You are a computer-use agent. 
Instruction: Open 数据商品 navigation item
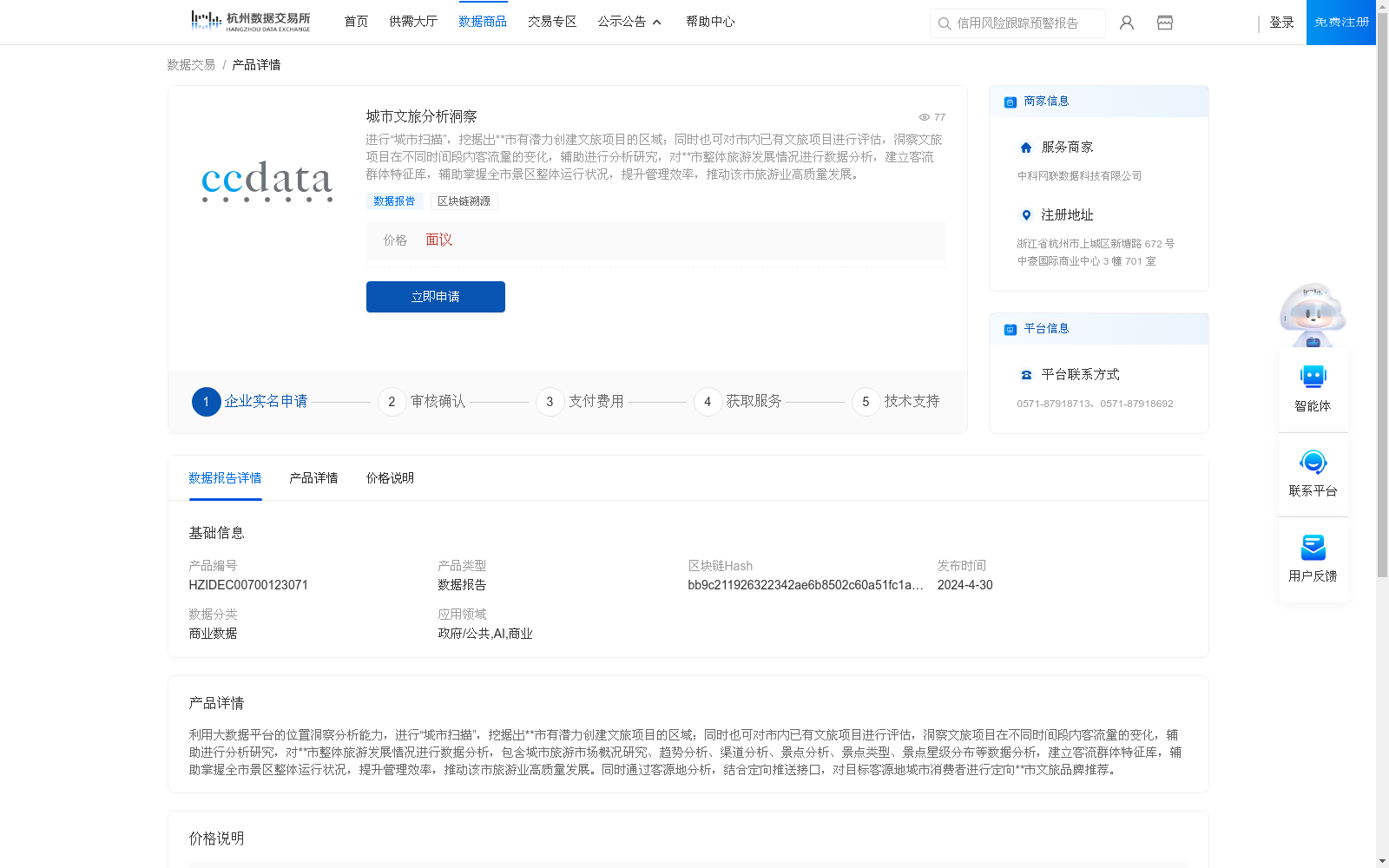pyautogui.click(x=483, y=22)
